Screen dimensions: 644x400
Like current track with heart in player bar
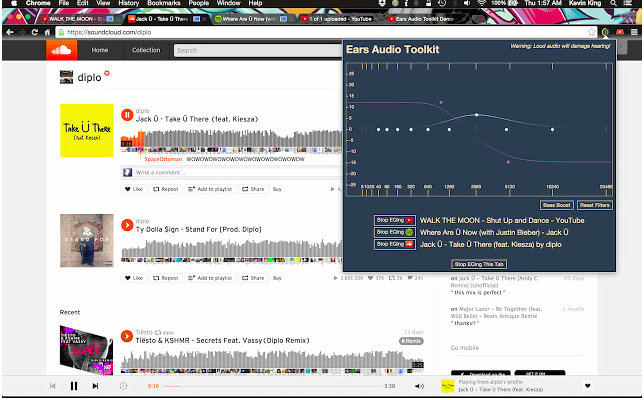point(587,386)
